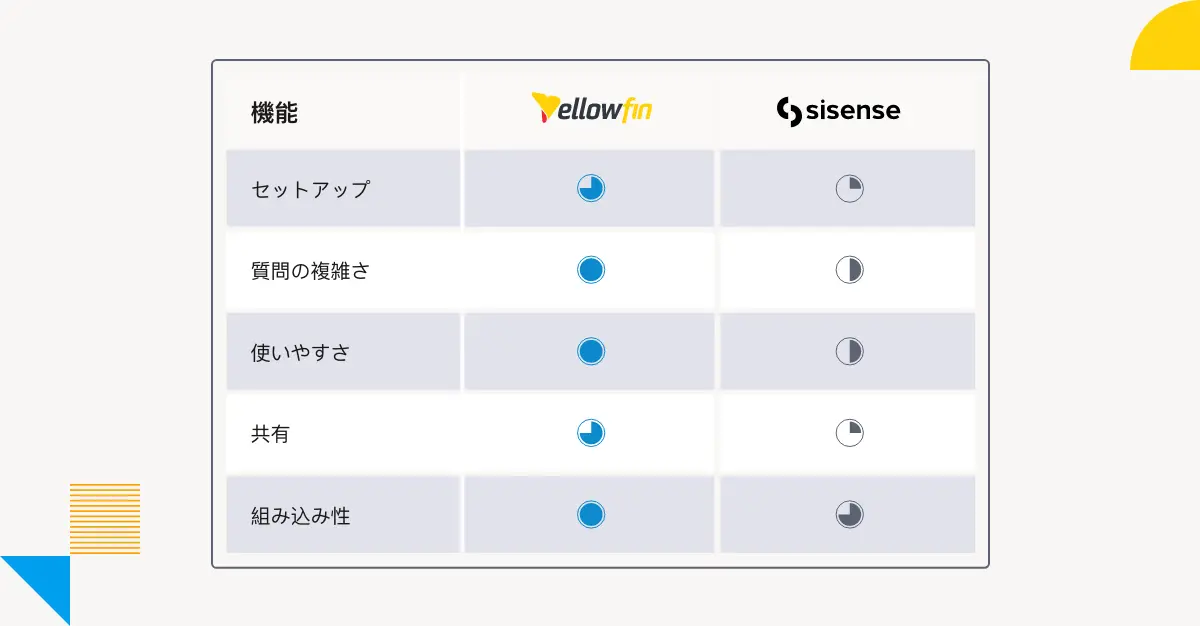Click Yellowfin's 共有 rating pie icon
This screenshot has height=626, width=1200.
591,433
